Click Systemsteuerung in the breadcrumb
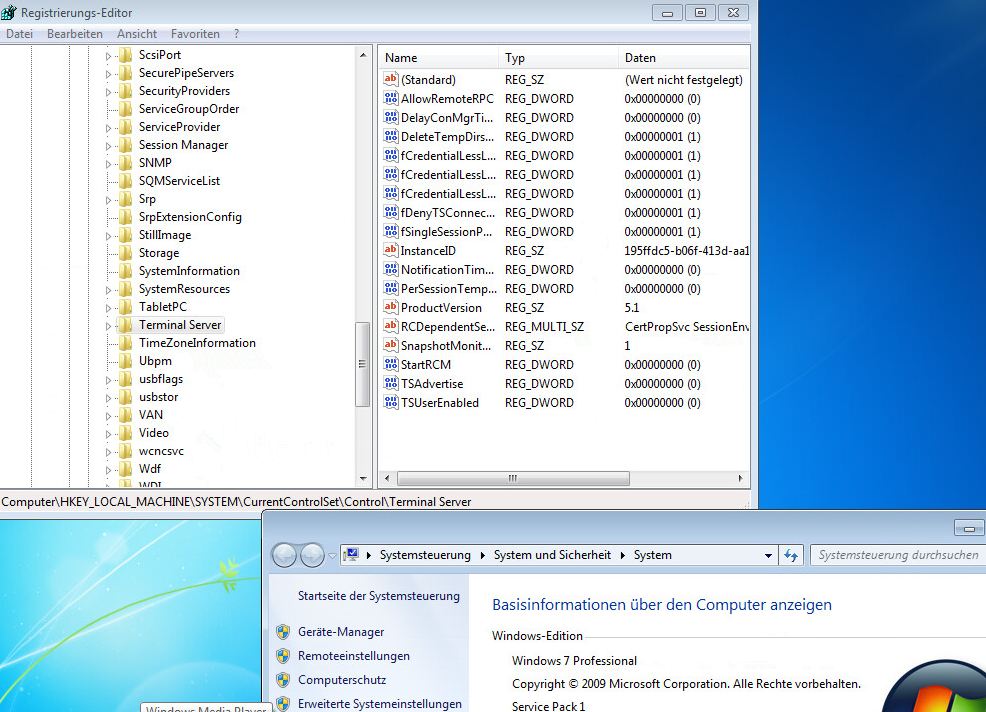 425,555
